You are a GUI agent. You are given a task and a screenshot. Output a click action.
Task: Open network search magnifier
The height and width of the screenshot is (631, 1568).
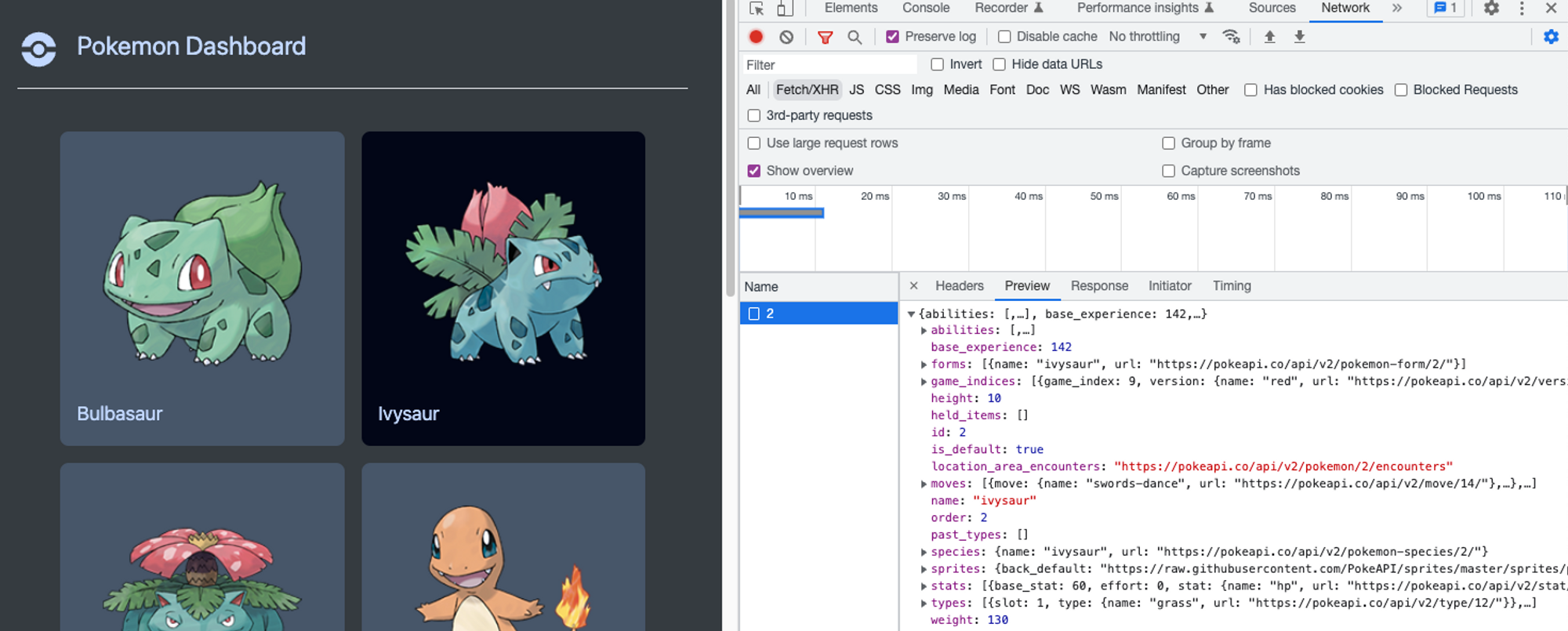pyautogui.click(x=855, y=37)
